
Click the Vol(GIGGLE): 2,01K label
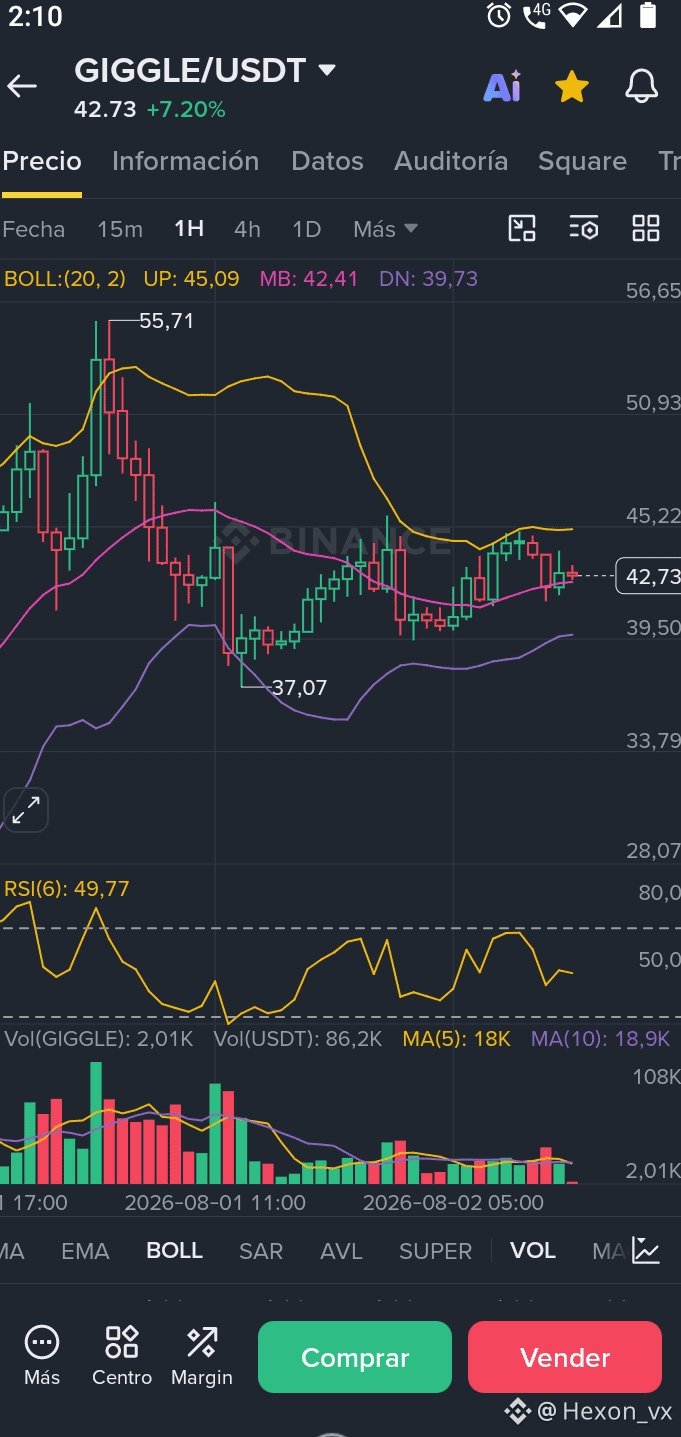99,1039
